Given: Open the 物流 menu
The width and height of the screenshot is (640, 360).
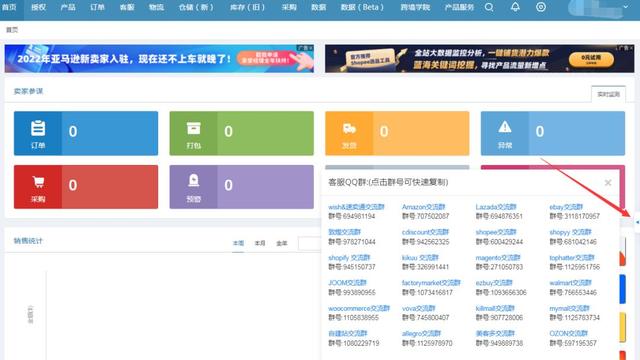Looking at the screenshot, I should [156, 7].
